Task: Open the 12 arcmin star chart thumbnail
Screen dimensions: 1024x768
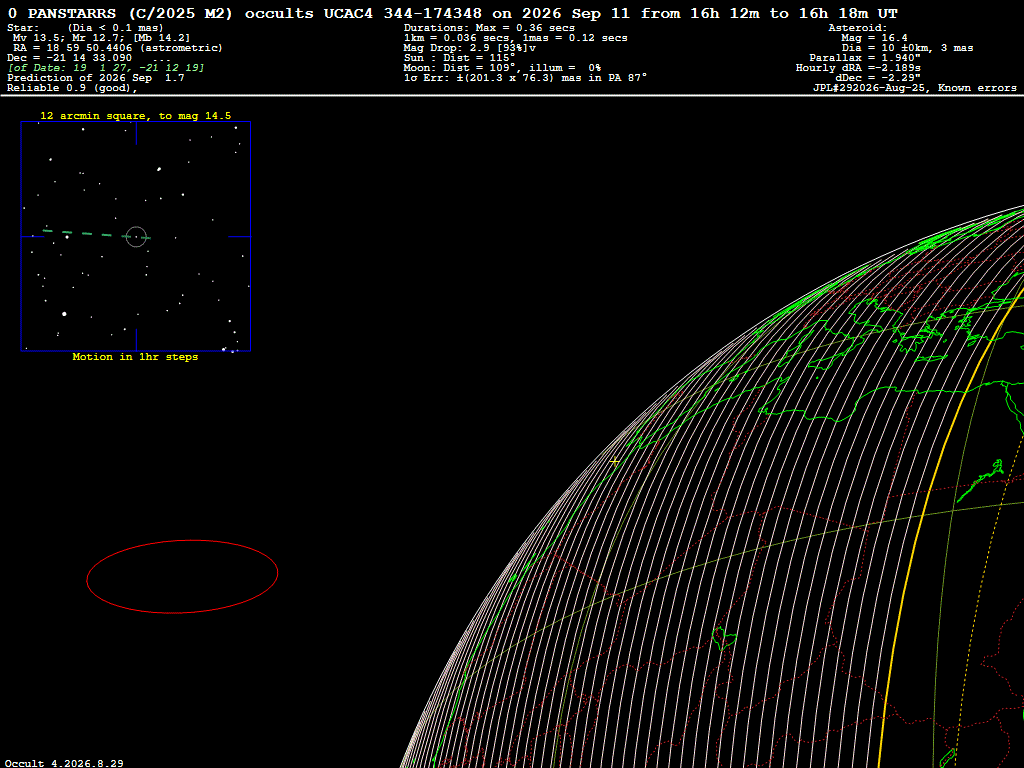Action: coord(136,236)
